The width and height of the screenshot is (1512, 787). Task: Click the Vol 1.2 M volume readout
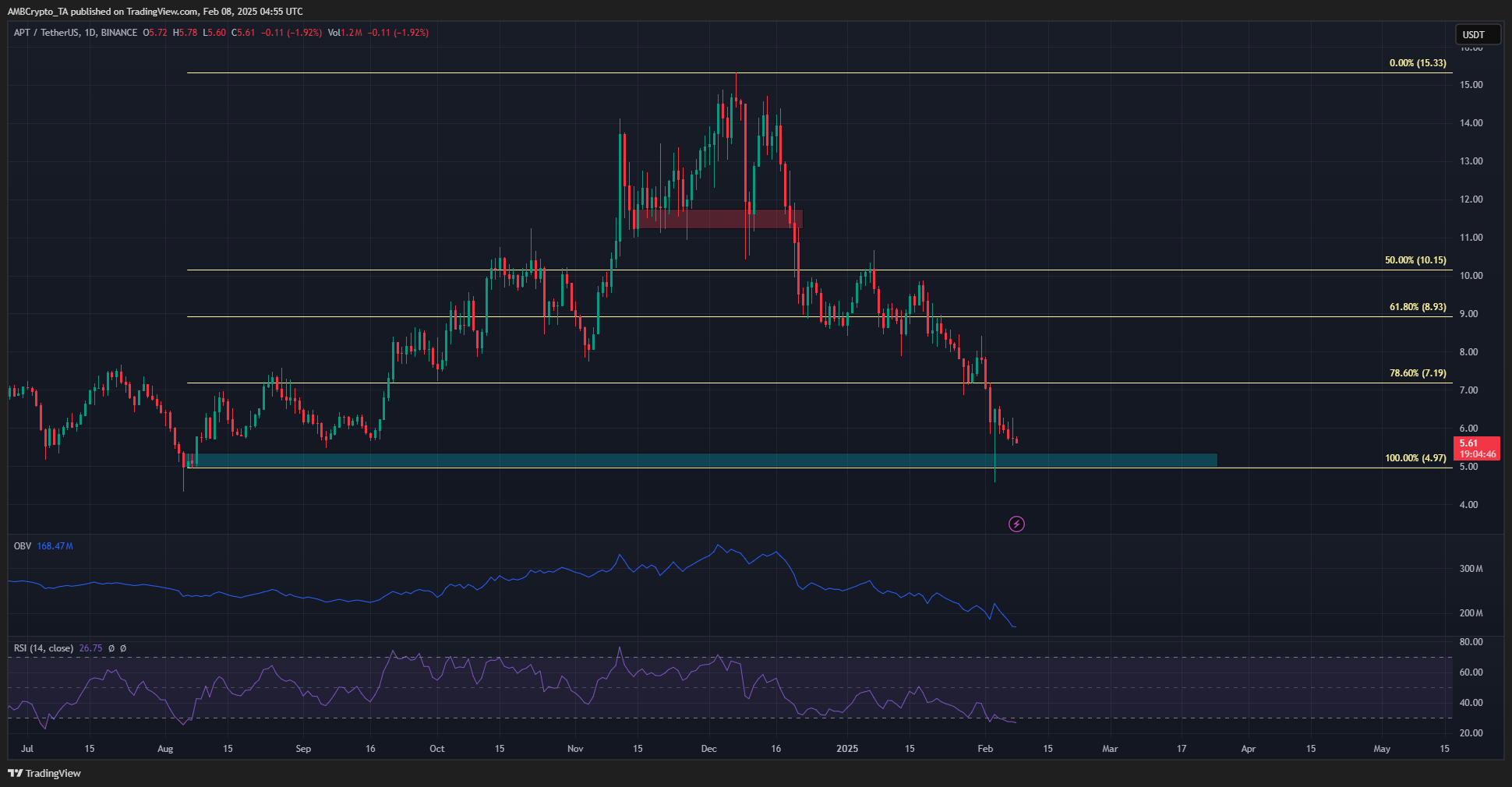pos(345,33)
